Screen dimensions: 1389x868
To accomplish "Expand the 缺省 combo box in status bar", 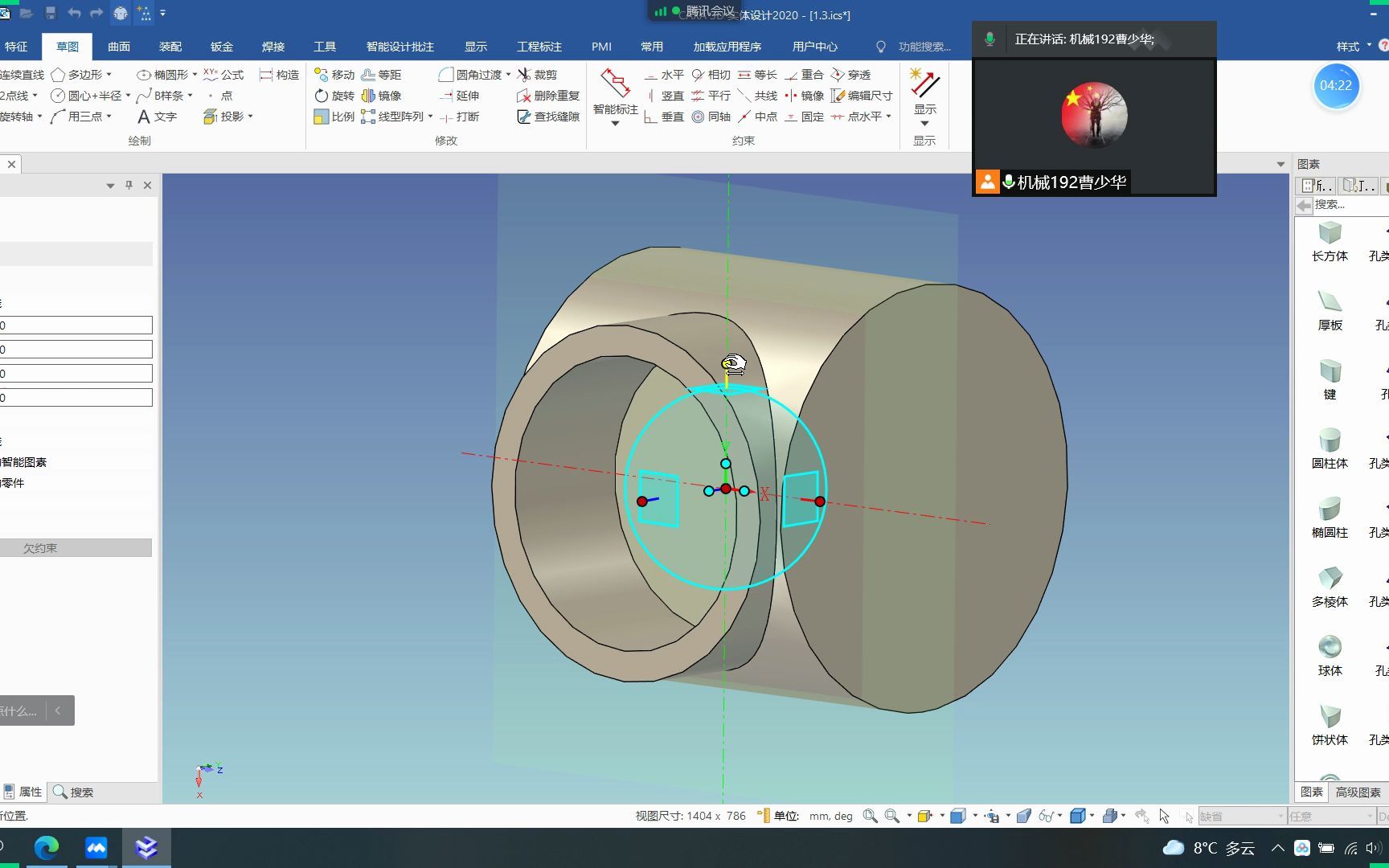I will pos(1243,817).
